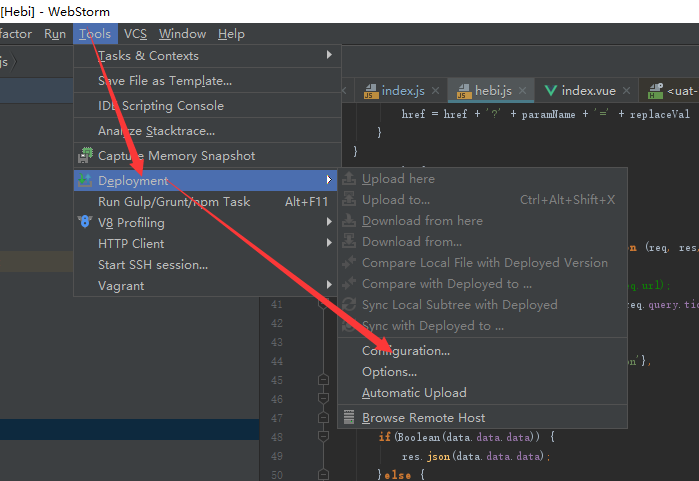Screen dimensions: 699x481
Task: Select the Deployment menu item
Action: tap(206, 181)
